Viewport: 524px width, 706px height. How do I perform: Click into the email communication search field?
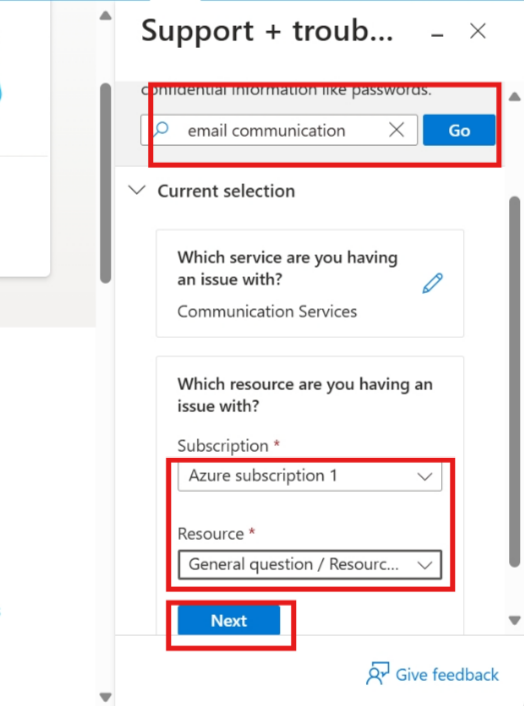click(279, 130)
